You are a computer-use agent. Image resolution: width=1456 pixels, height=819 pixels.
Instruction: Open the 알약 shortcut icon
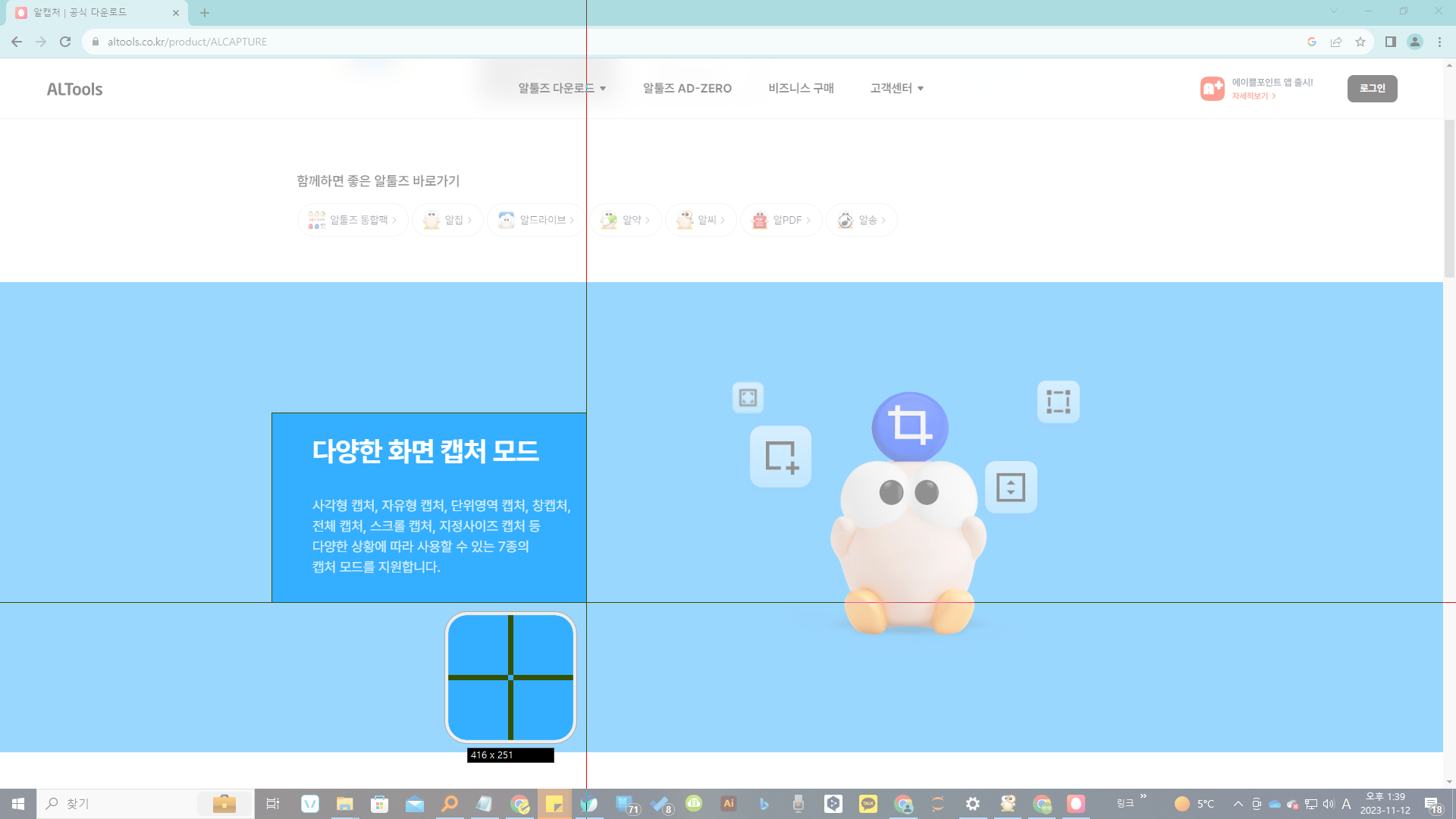click(607, 220)
